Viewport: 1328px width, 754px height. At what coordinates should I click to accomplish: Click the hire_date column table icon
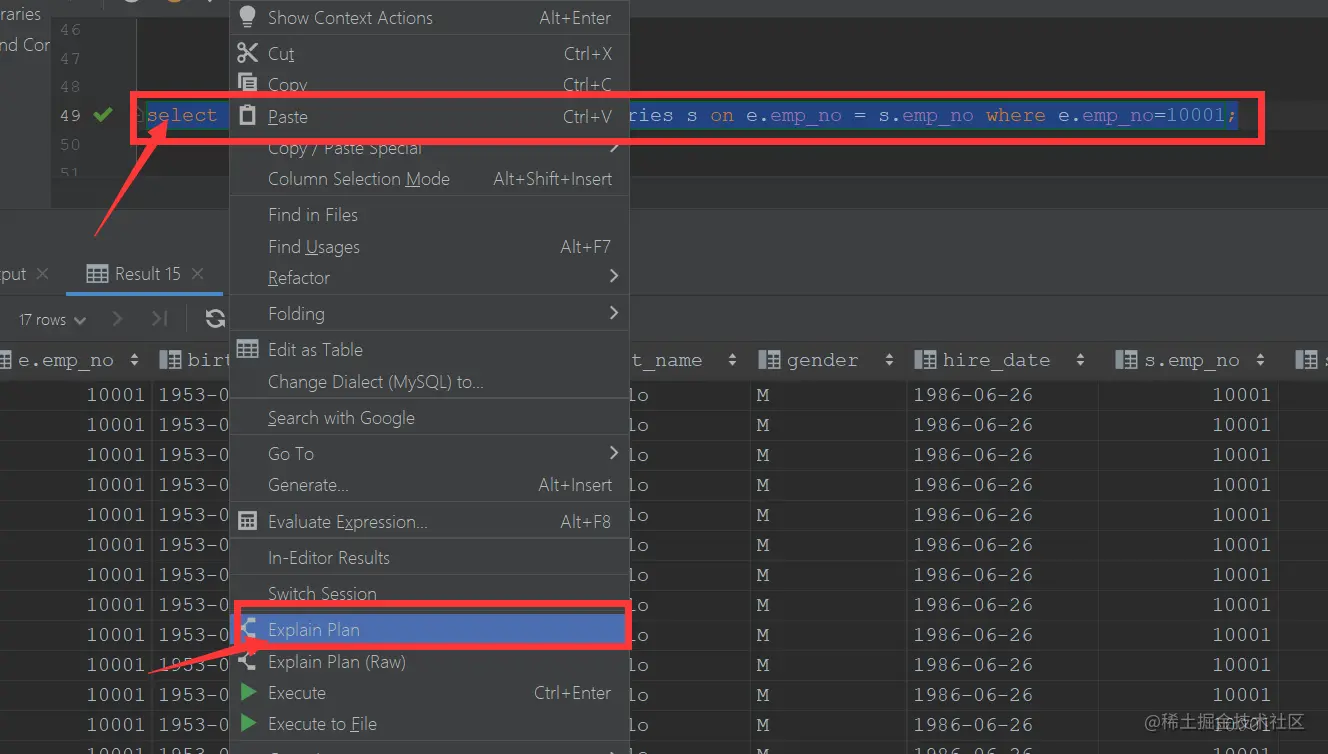(x=925, y=360)
